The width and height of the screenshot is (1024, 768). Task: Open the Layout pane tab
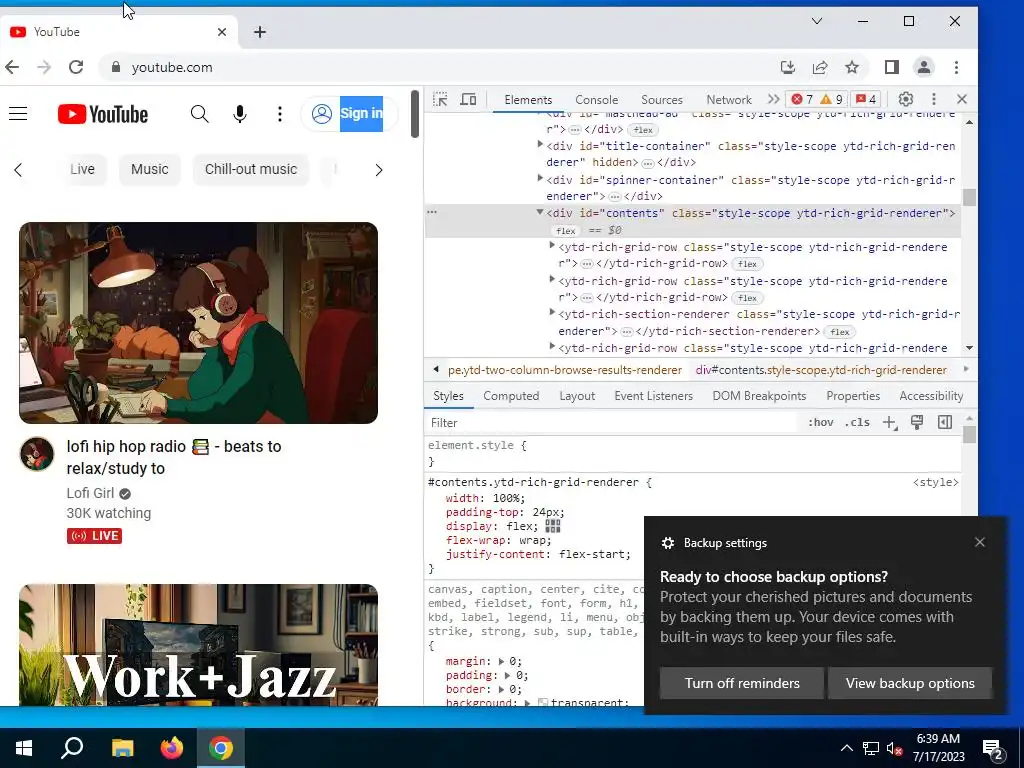(577, 396)
